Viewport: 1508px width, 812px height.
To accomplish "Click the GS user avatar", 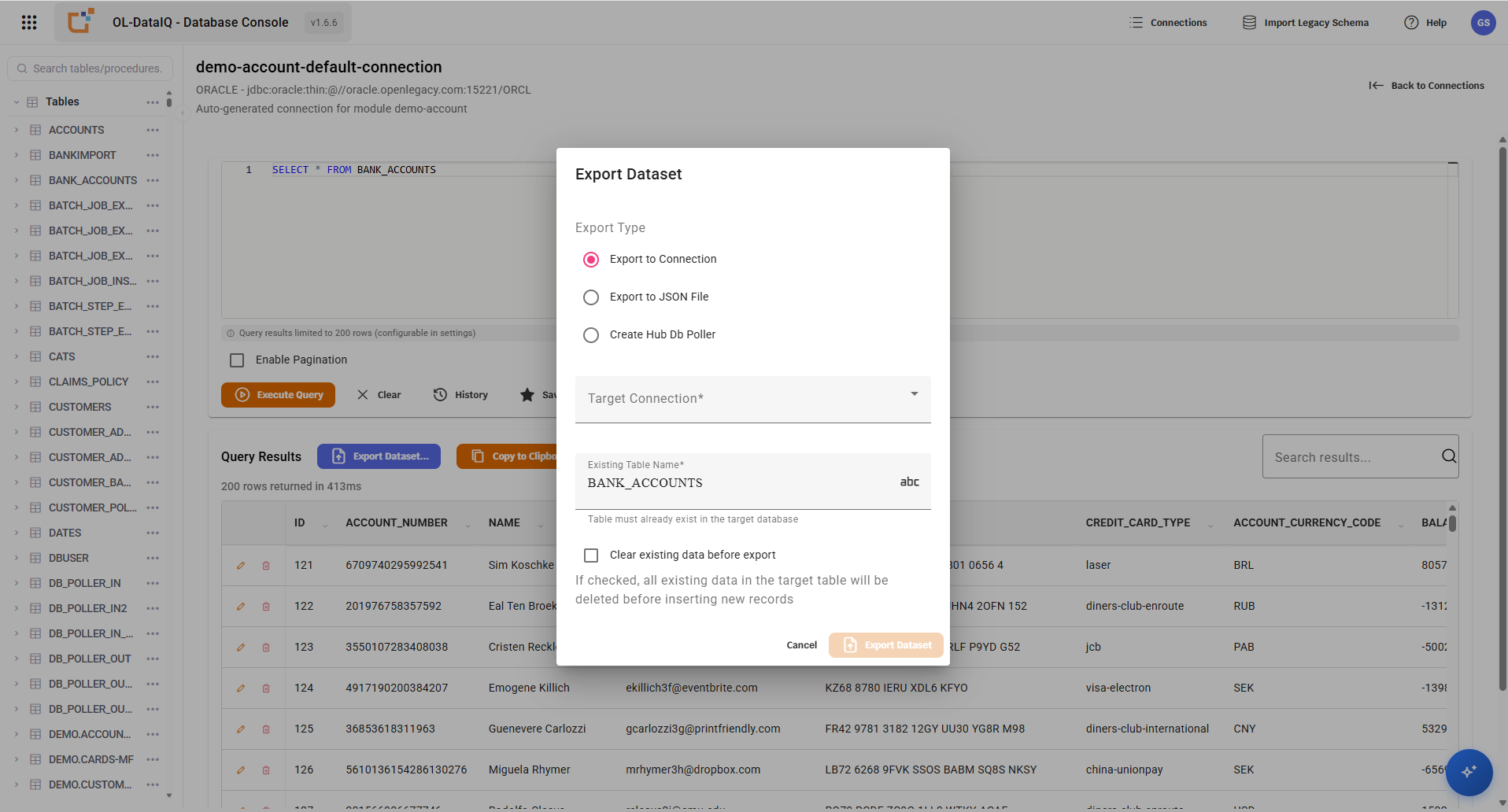I will [1483, 22].
